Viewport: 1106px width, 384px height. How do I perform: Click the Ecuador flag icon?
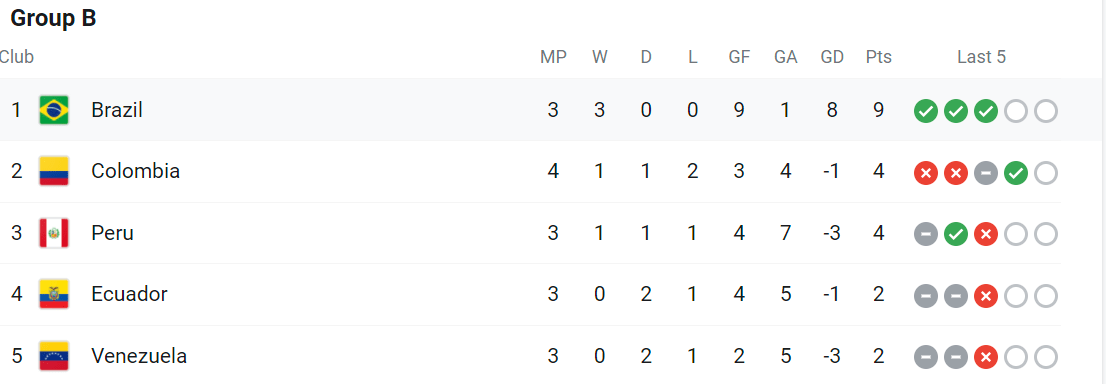click(x=54, y=294)
